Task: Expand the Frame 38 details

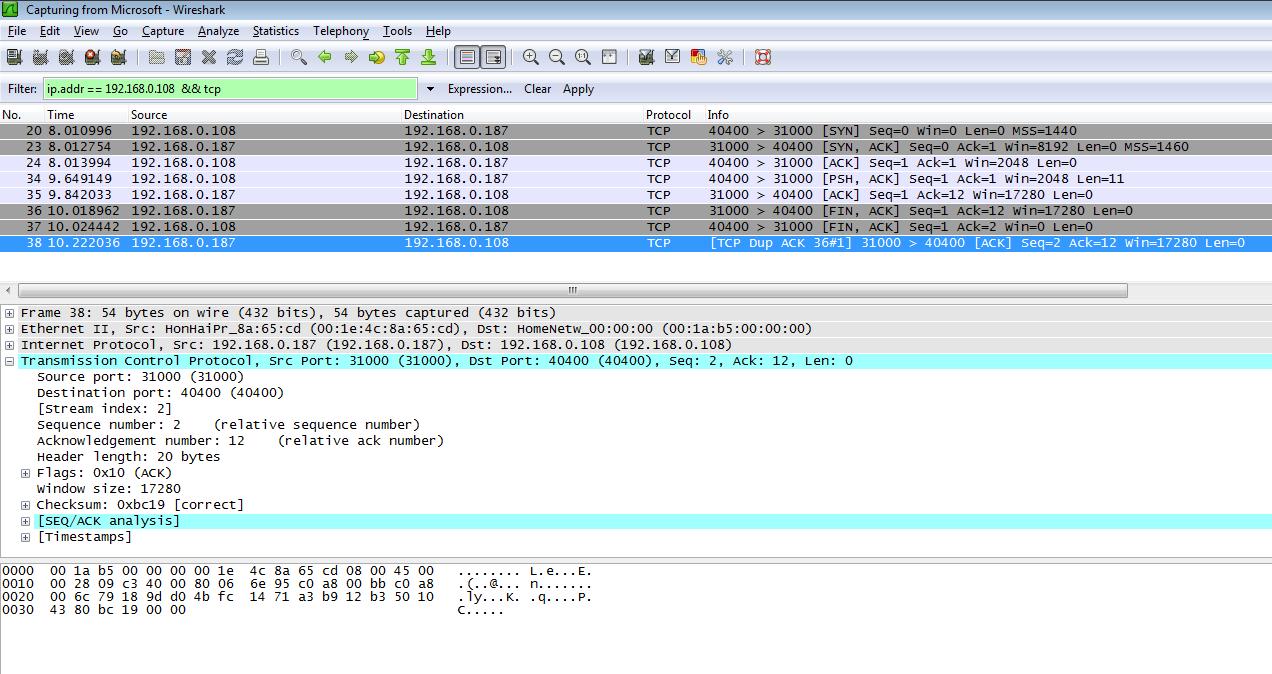Action: point(10,313)
